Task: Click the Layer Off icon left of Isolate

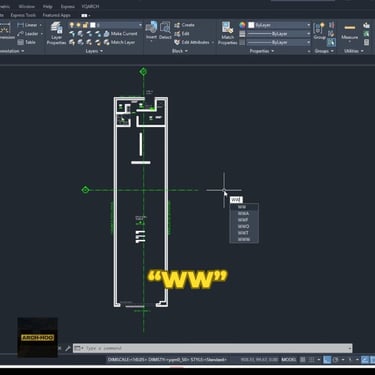Action: pyautogui.click(x=72, y=34)
